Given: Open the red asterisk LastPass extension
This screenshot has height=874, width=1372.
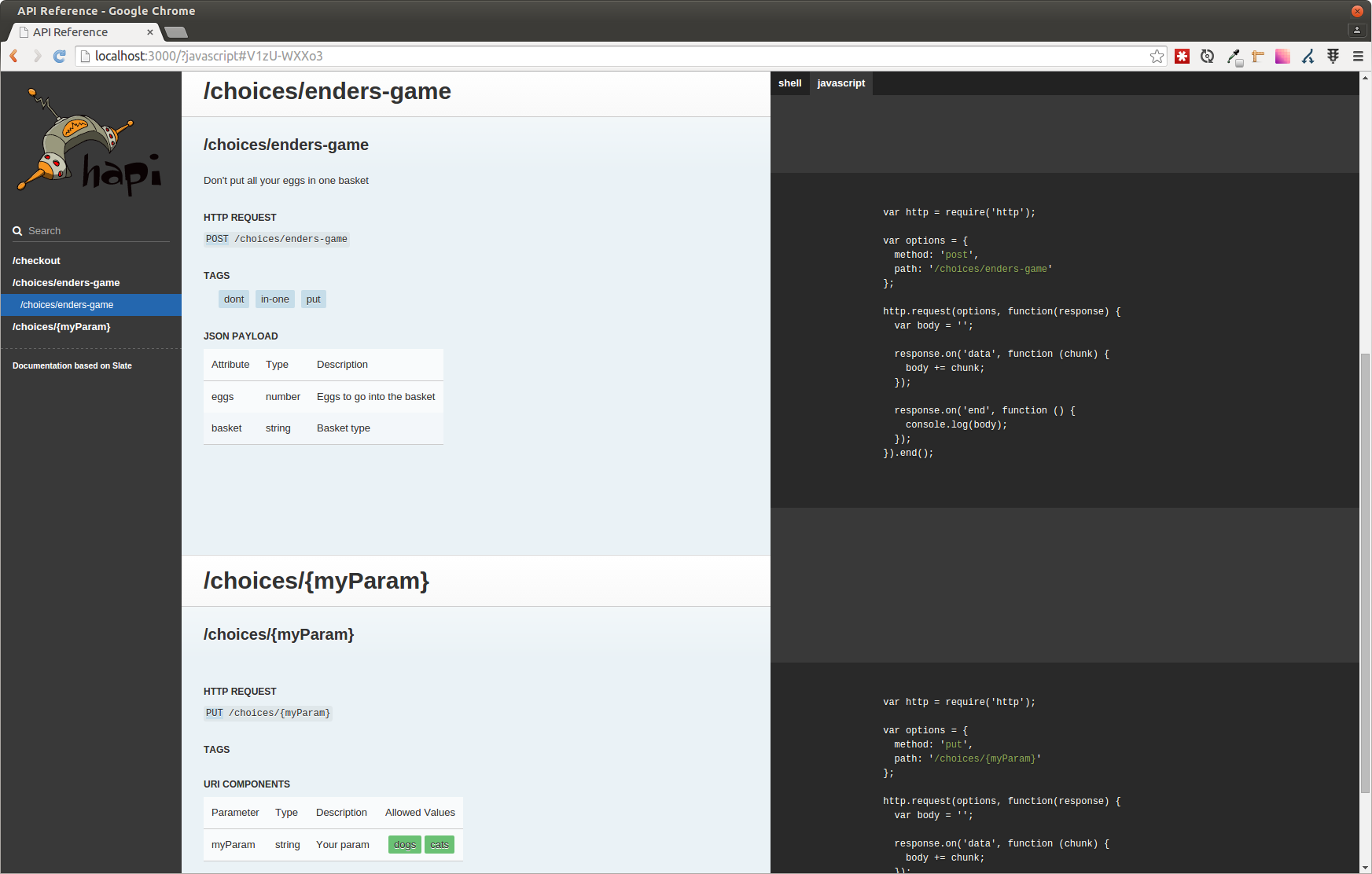Looking at the screenshot, I should click(x=1182, y=56).
